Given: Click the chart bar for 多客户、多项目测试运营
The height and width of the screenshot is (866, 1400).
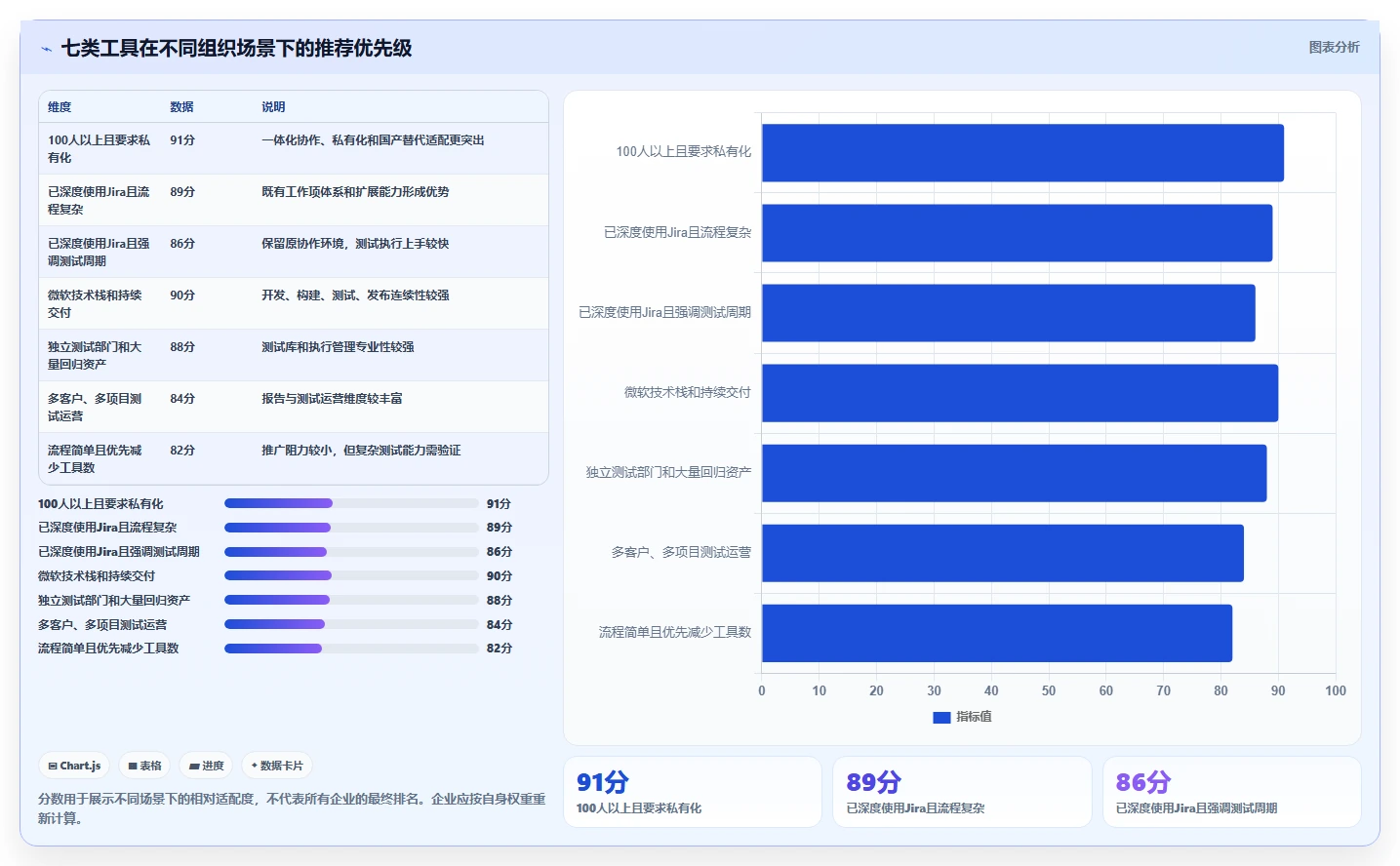Looking at the screenshot, I should 1003,553.
